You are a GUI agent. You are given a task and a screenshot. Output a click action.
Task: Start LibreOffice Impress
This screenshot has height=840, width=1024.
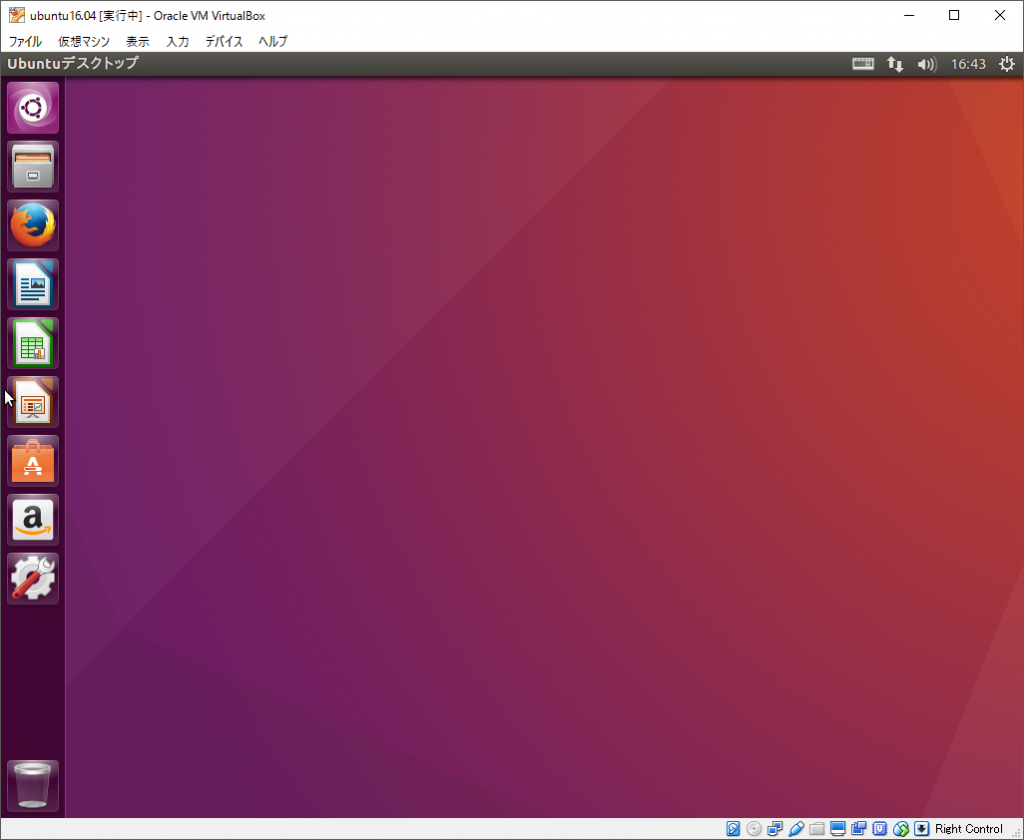pos(32,402)
